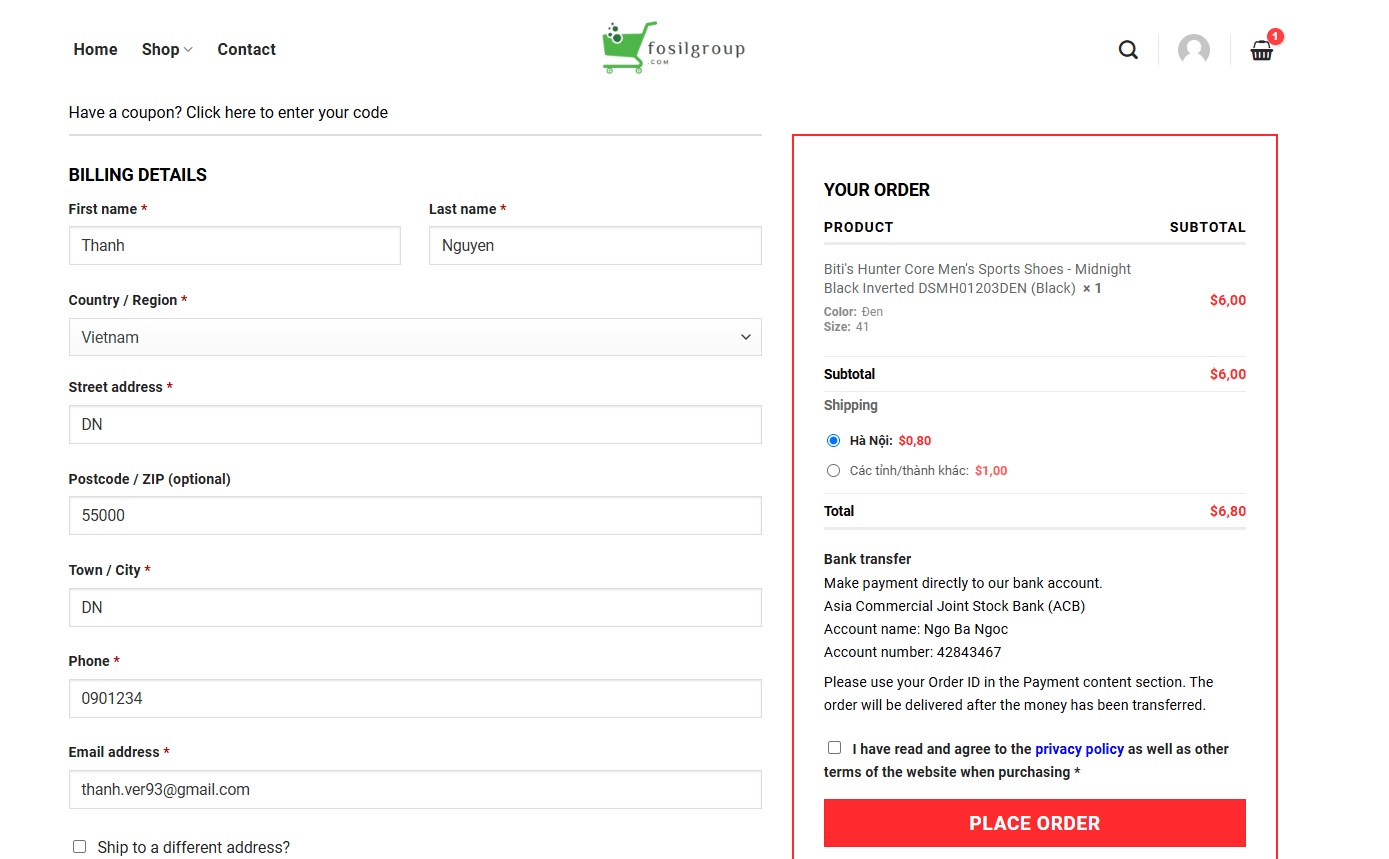The height and width of the screenshot is (859, 1389).
Task: Open the privacy policy link
Action: tap(1080, 749)
